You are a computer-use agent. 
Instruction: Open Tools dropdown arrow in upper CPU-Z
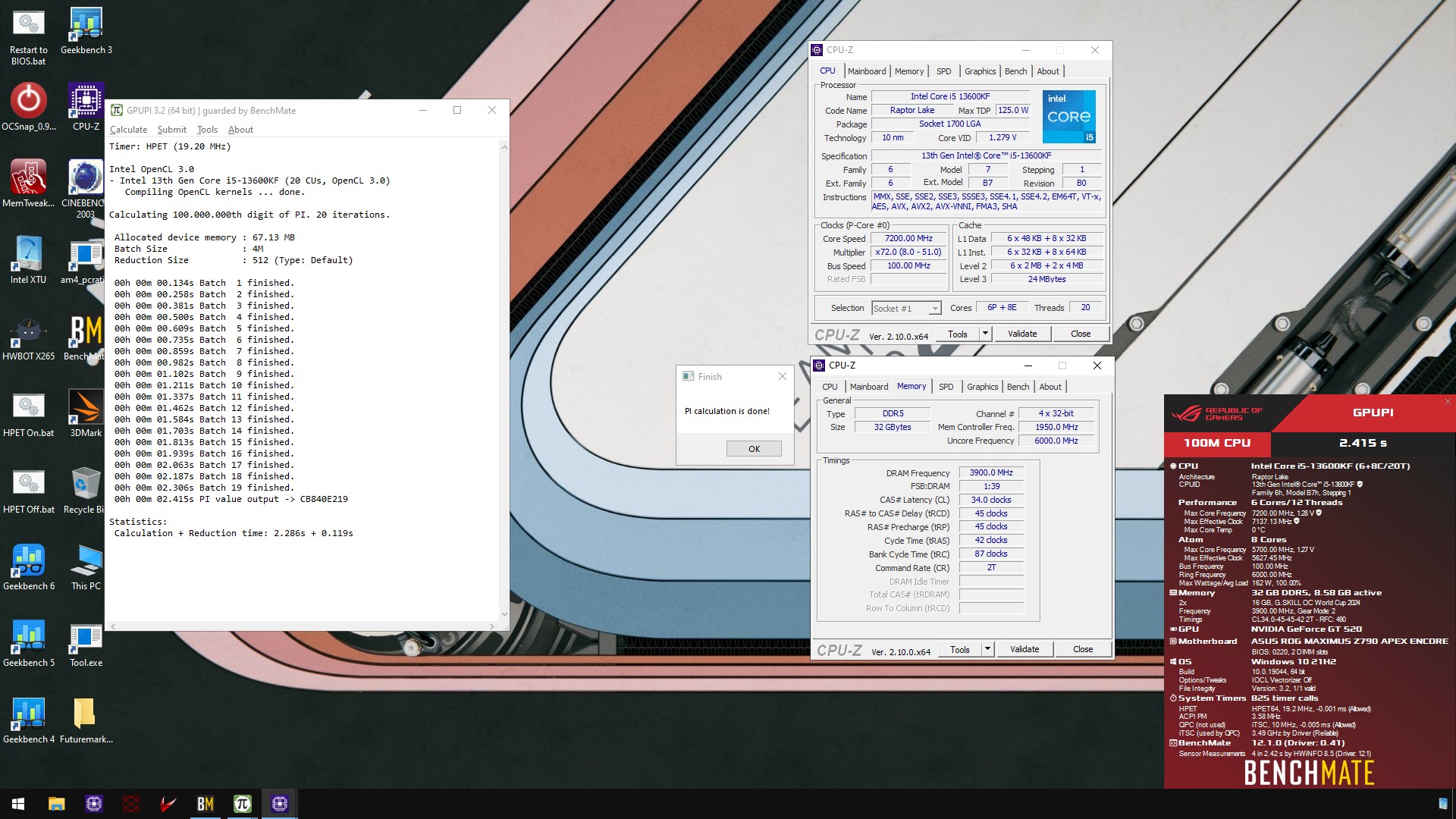(985, 334)
